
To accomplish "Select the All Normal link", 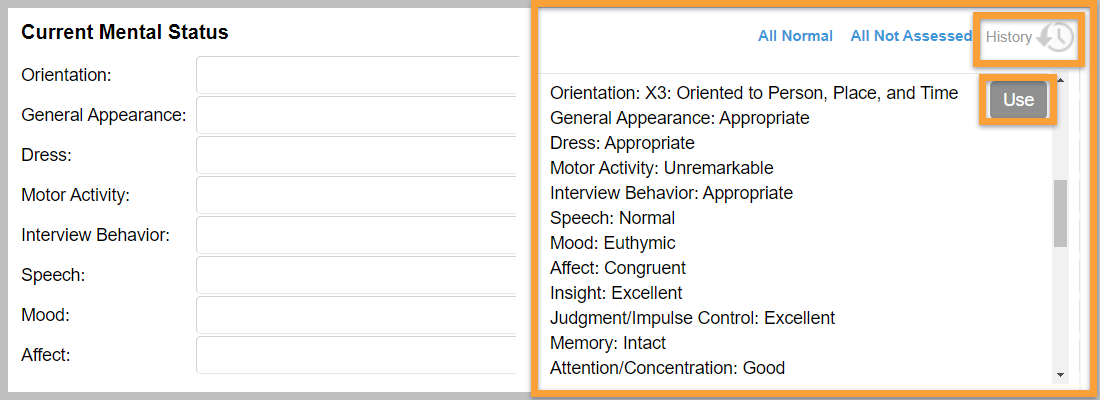I will (x=795, y=36).
